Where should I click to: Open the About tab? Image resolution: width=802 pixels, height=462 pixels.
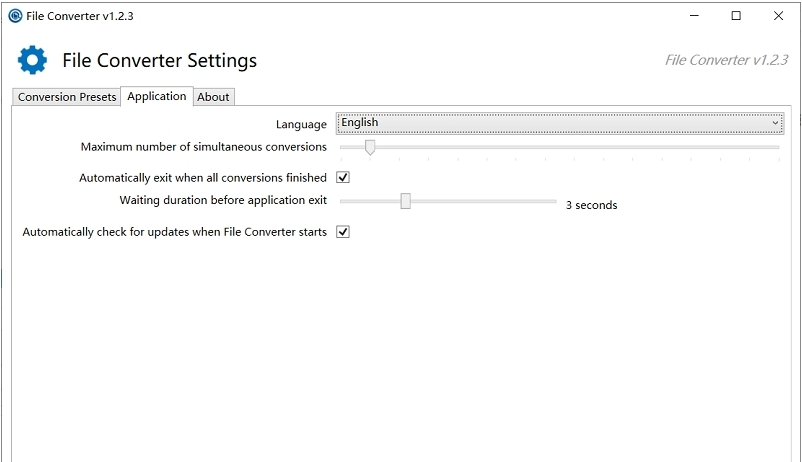tap(213, 97)
